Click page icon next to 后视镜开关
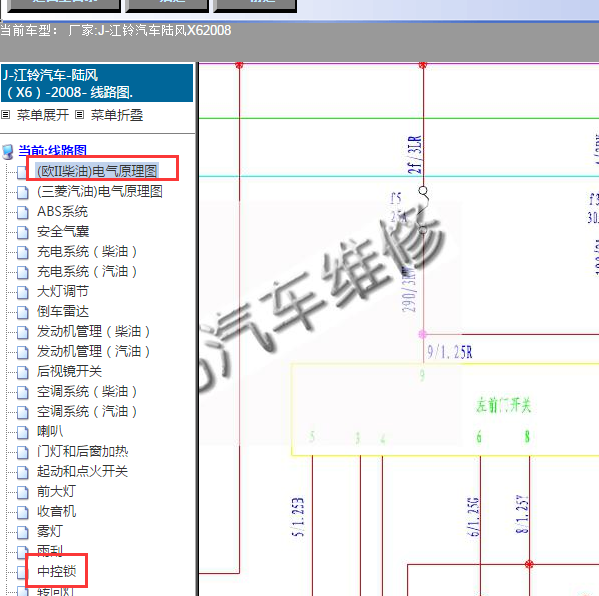Screen dimensions: 599x596 23,372
